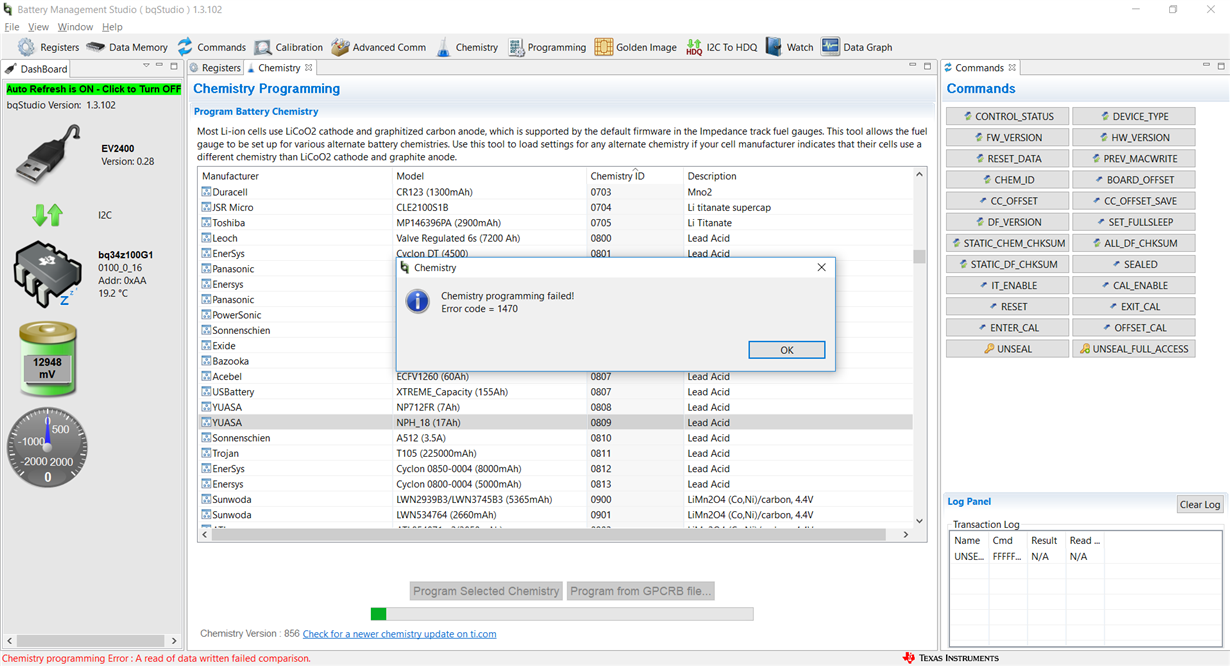Open chemistry update link on ti.com
The image size is (1230, 666).
click(x=399, y=634)
